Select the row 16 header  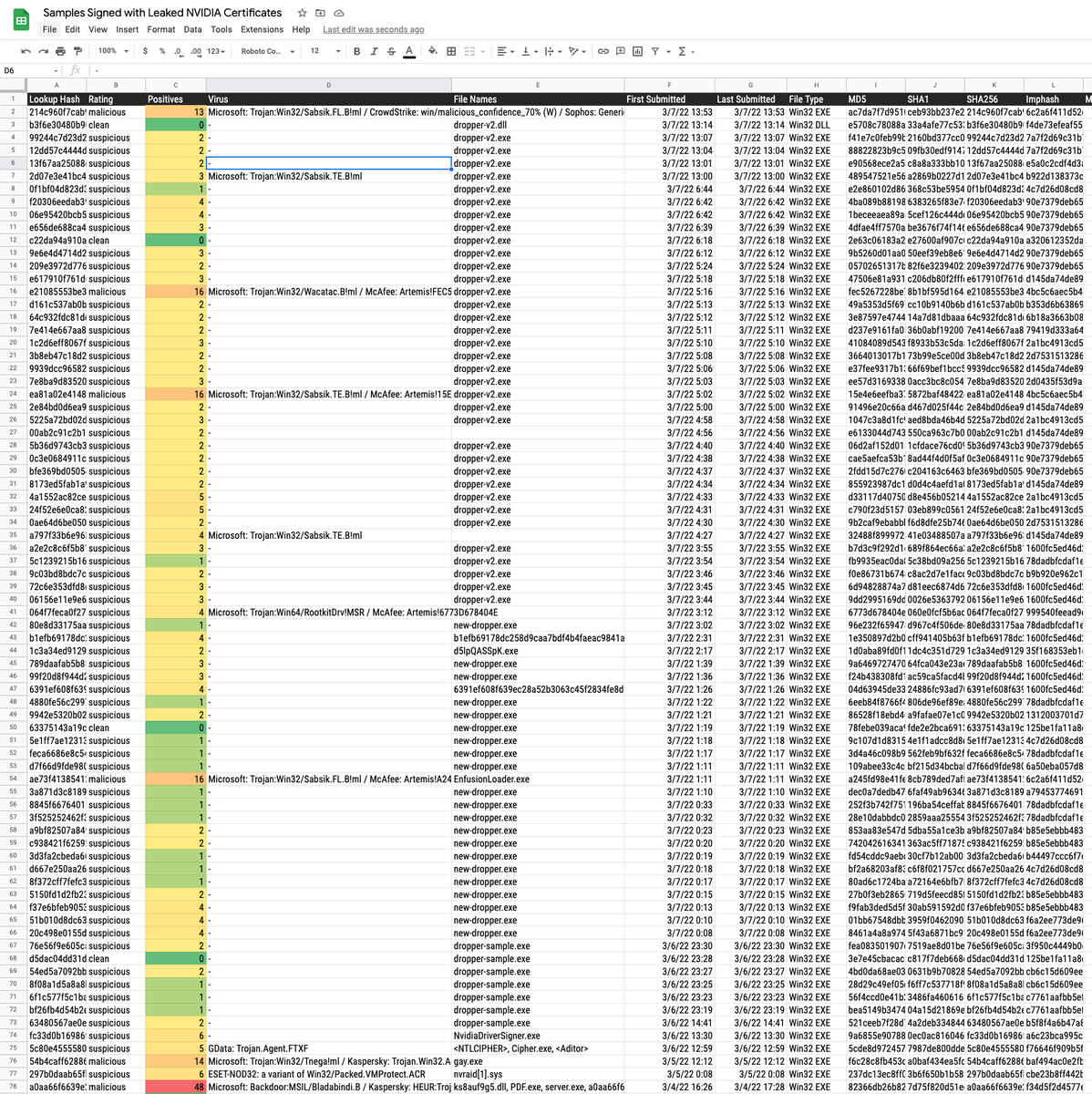click(13, 292)
